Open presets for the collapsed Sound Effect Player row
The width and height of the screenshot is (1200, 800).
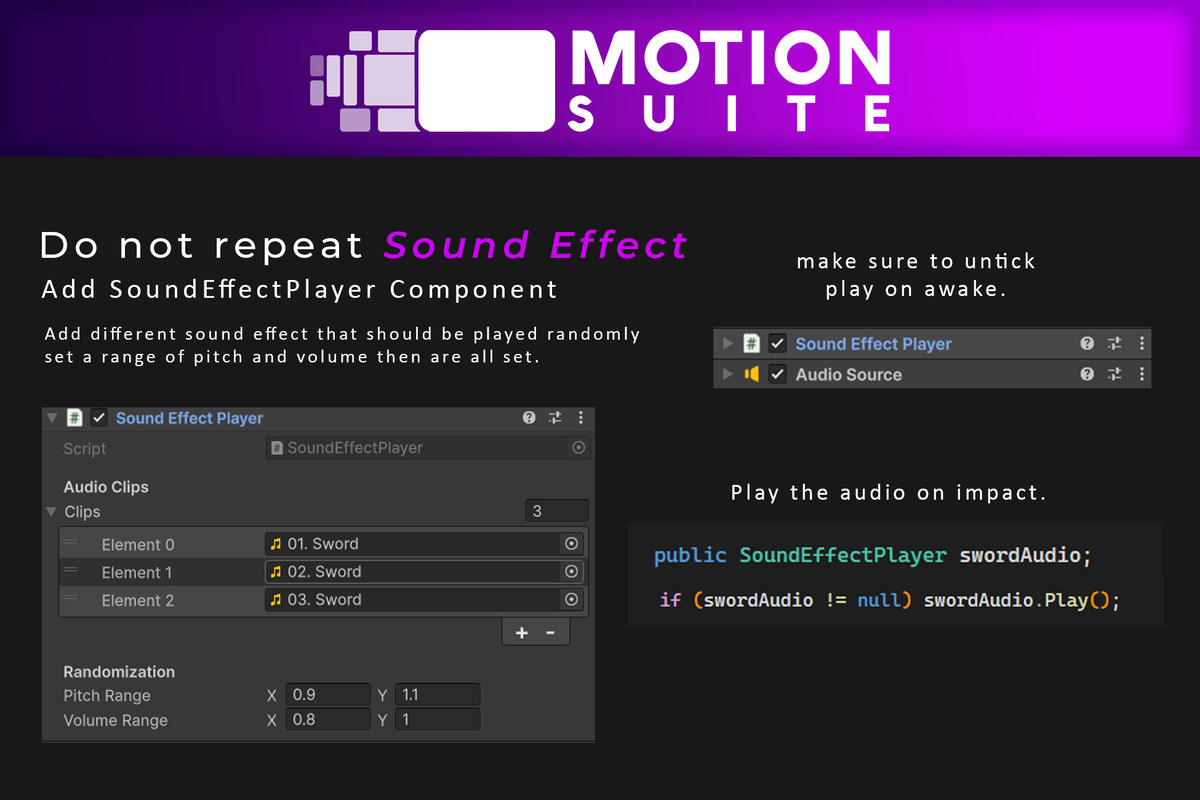point(1115,344)
